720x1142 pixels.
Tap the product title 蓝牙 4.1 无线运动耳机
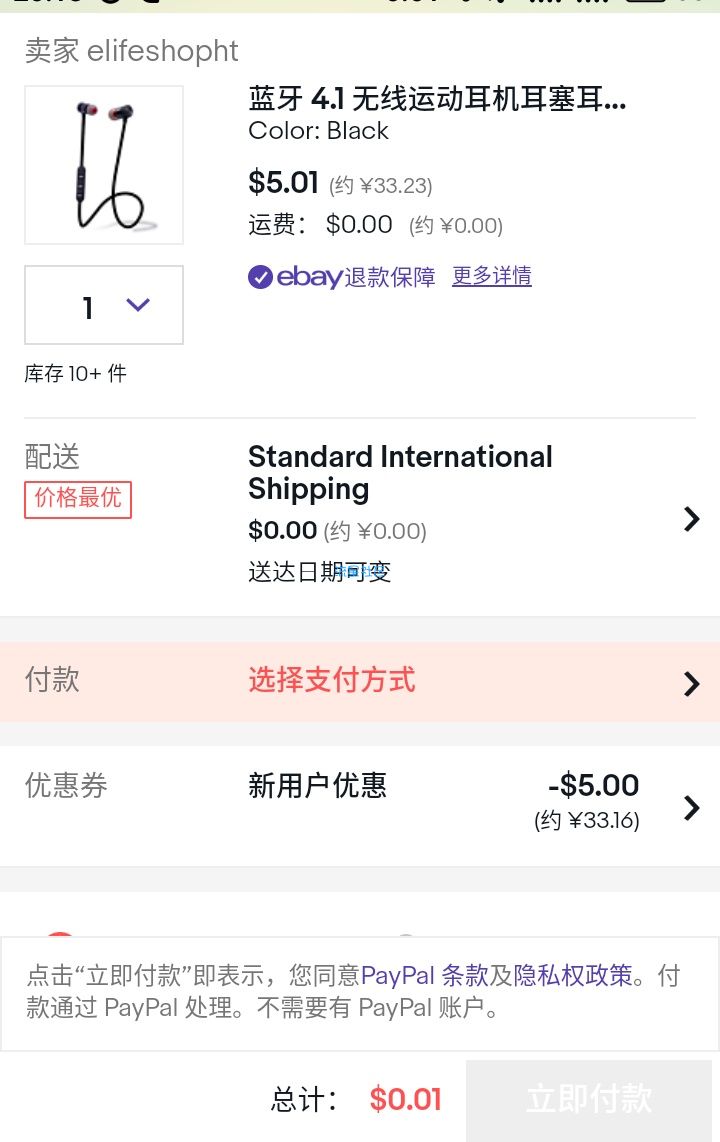point(437,98)
